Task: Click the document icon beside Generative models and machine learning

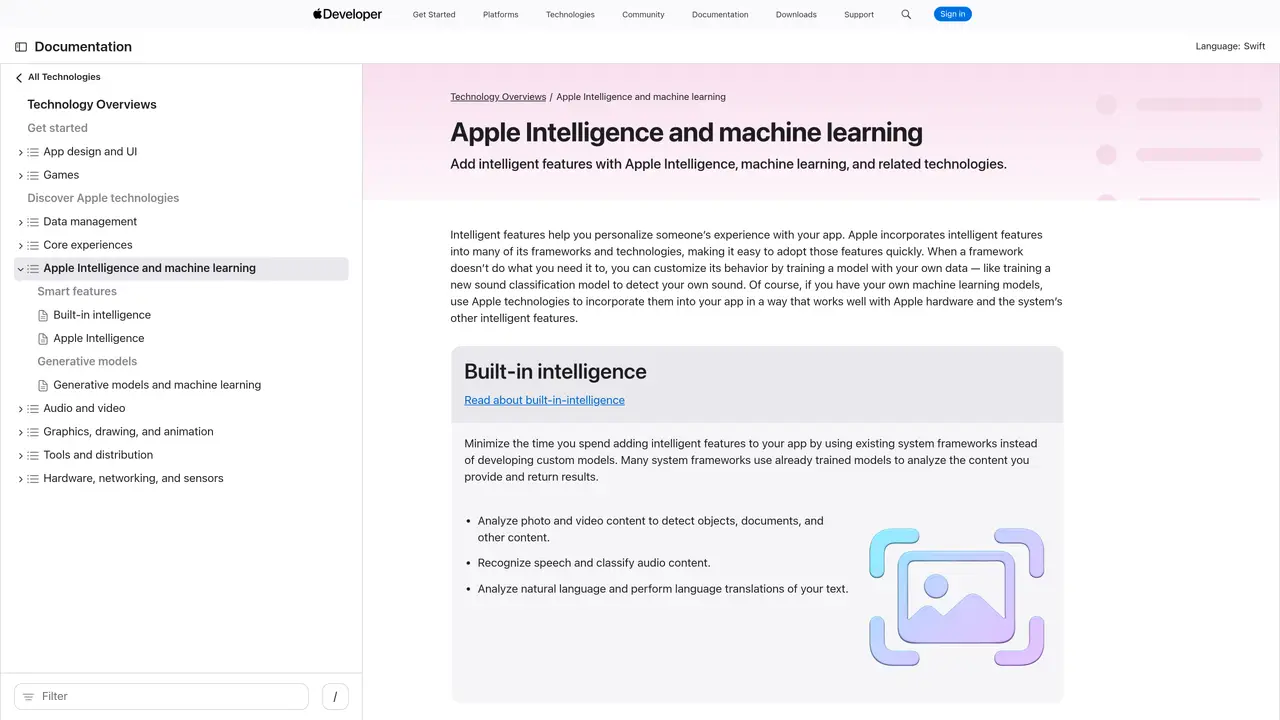Action: point(43,386)
